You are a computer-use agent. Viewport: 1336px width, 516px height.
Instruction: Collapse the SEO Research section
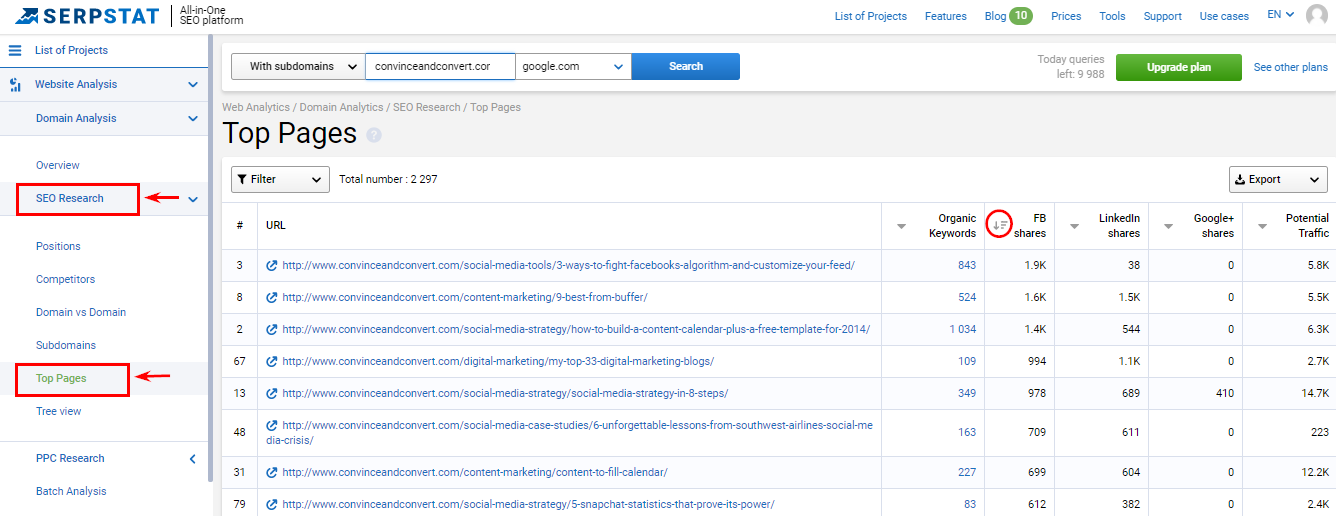[193, 199]
